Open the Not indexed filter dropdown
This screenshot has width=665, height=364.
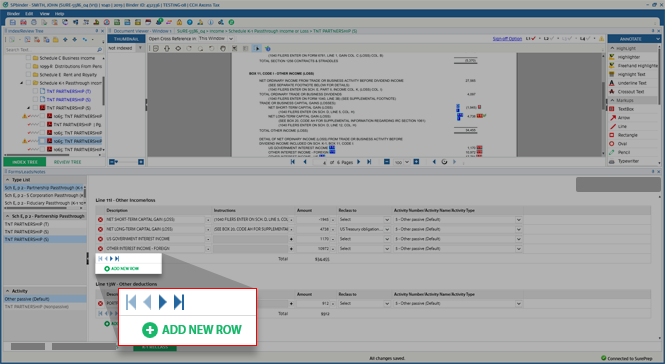[140, 48]
